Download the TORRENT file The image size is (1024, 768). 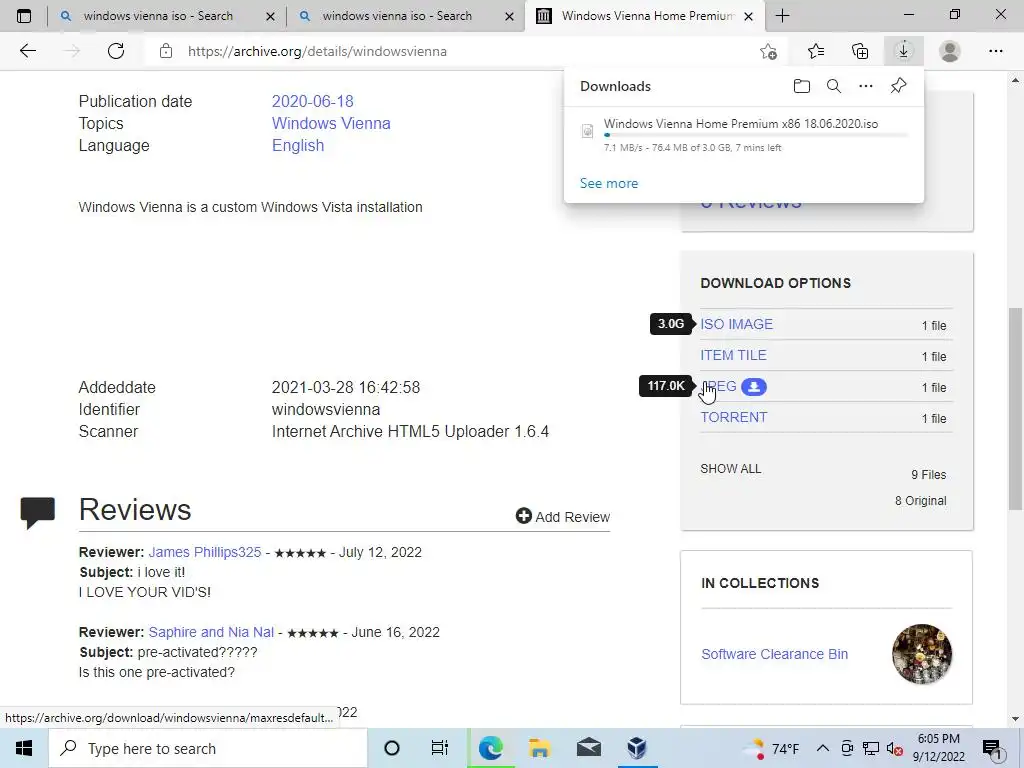click(x=733, y=417)
